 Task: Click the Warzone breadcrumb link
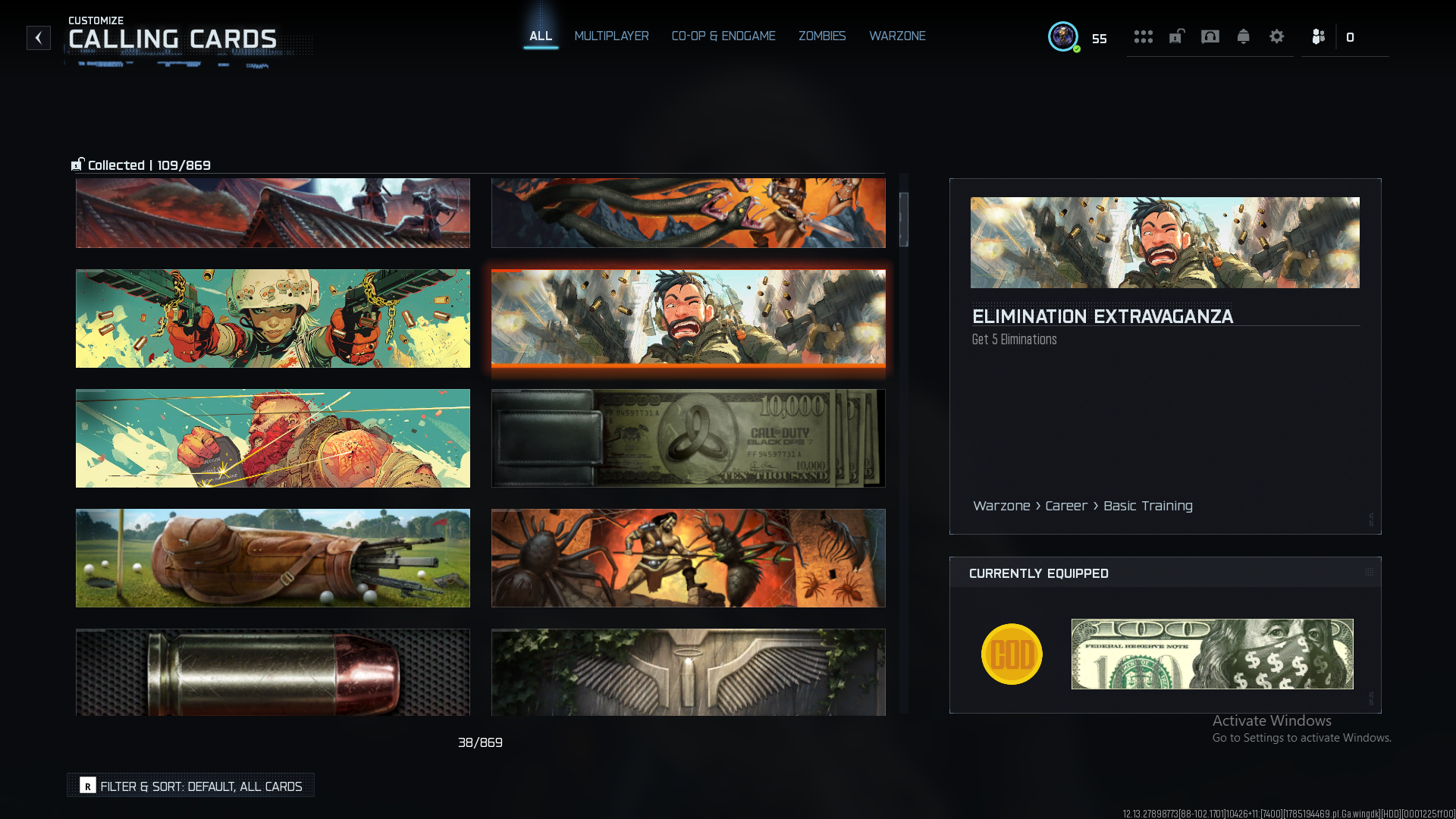point(1002,506)
